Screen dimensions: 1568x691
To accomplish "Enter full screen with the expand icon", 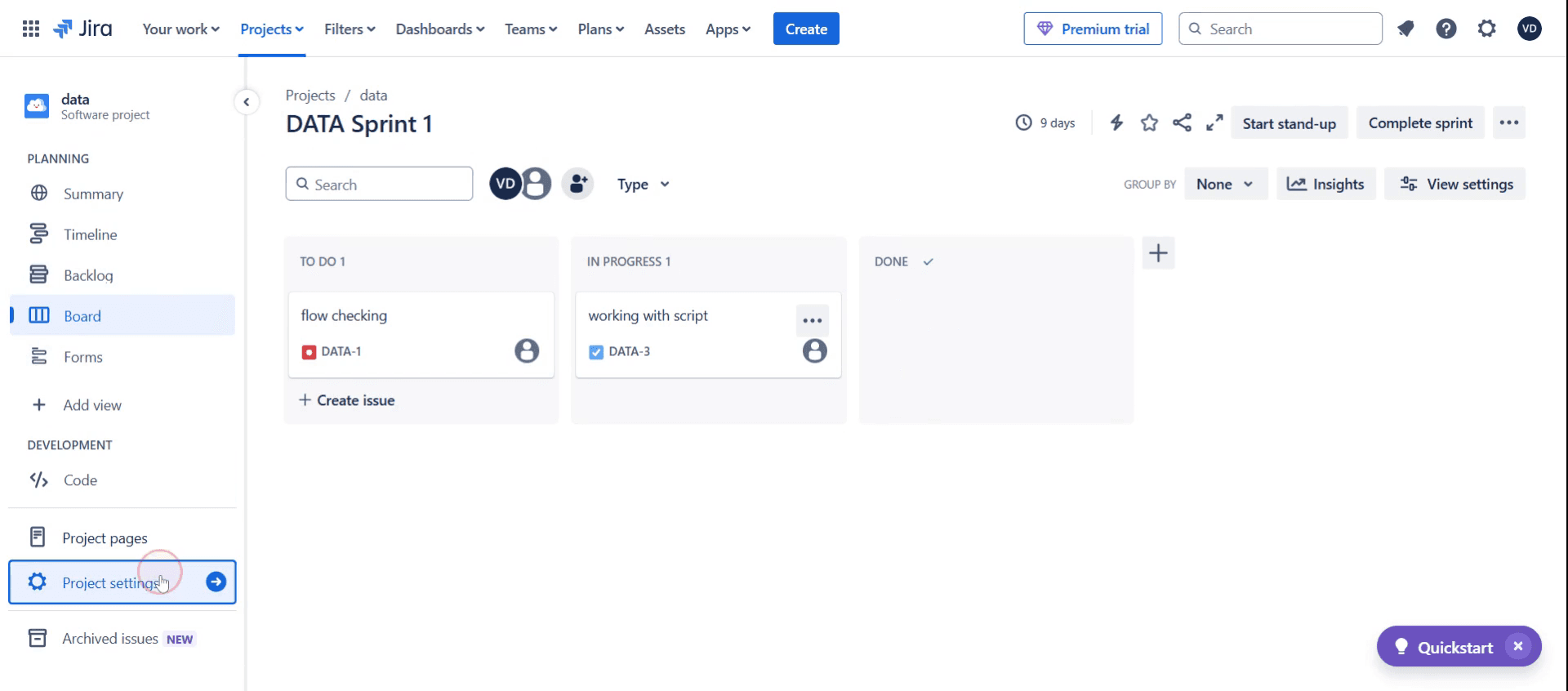I will pos(1214,123).
